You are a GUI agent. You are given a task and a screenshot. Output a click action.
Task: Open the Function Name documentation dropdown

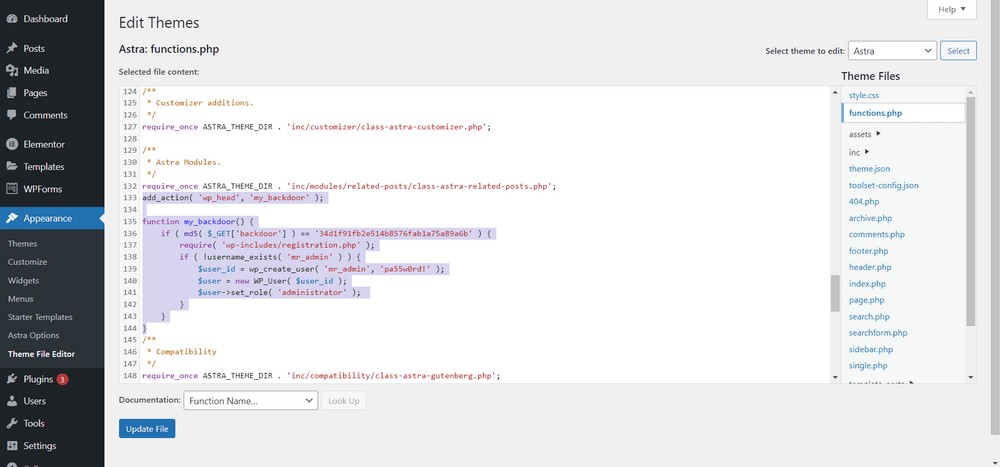tap(251, 401)
